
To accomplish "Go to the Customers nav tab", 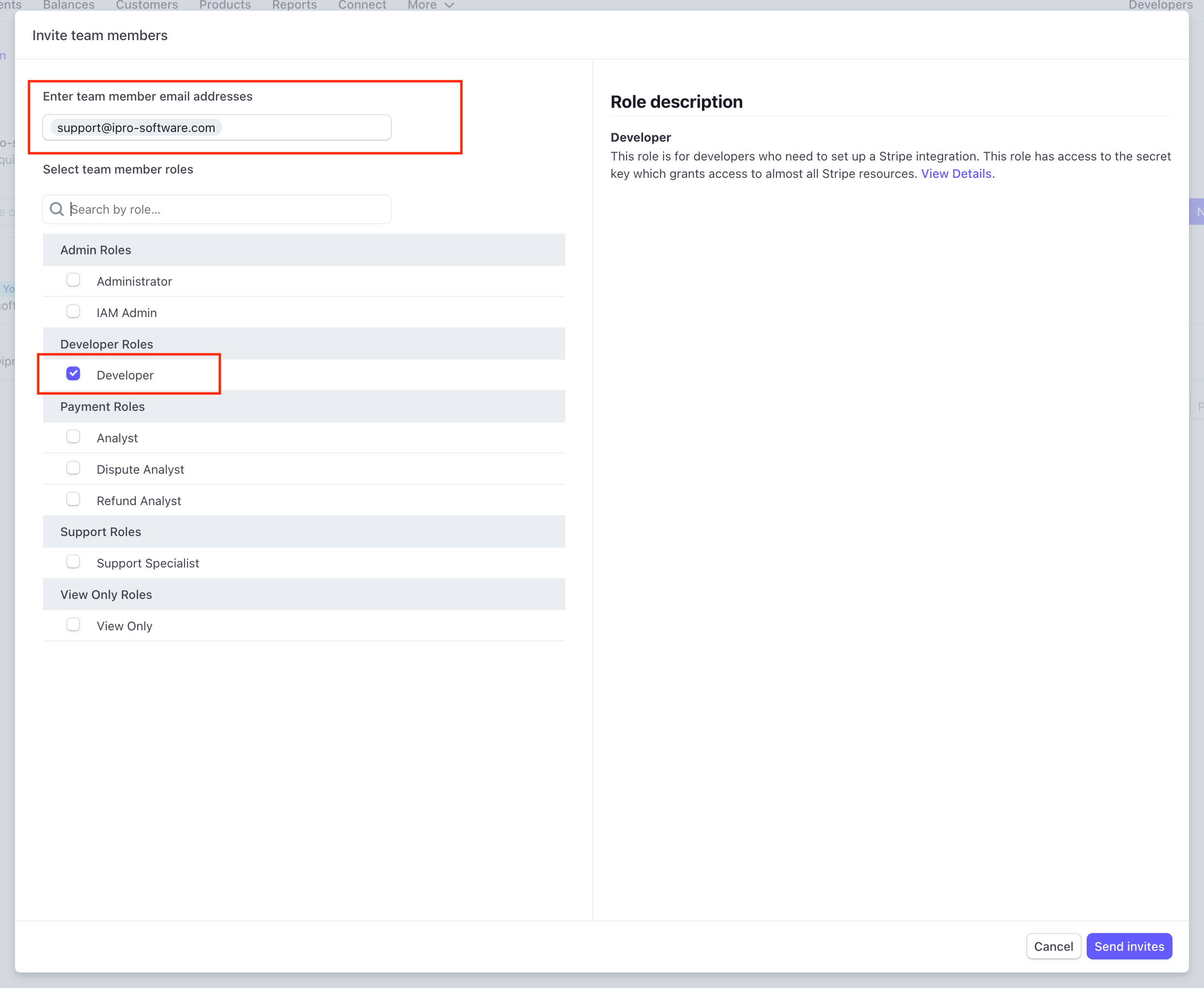I will coord(147,5).
